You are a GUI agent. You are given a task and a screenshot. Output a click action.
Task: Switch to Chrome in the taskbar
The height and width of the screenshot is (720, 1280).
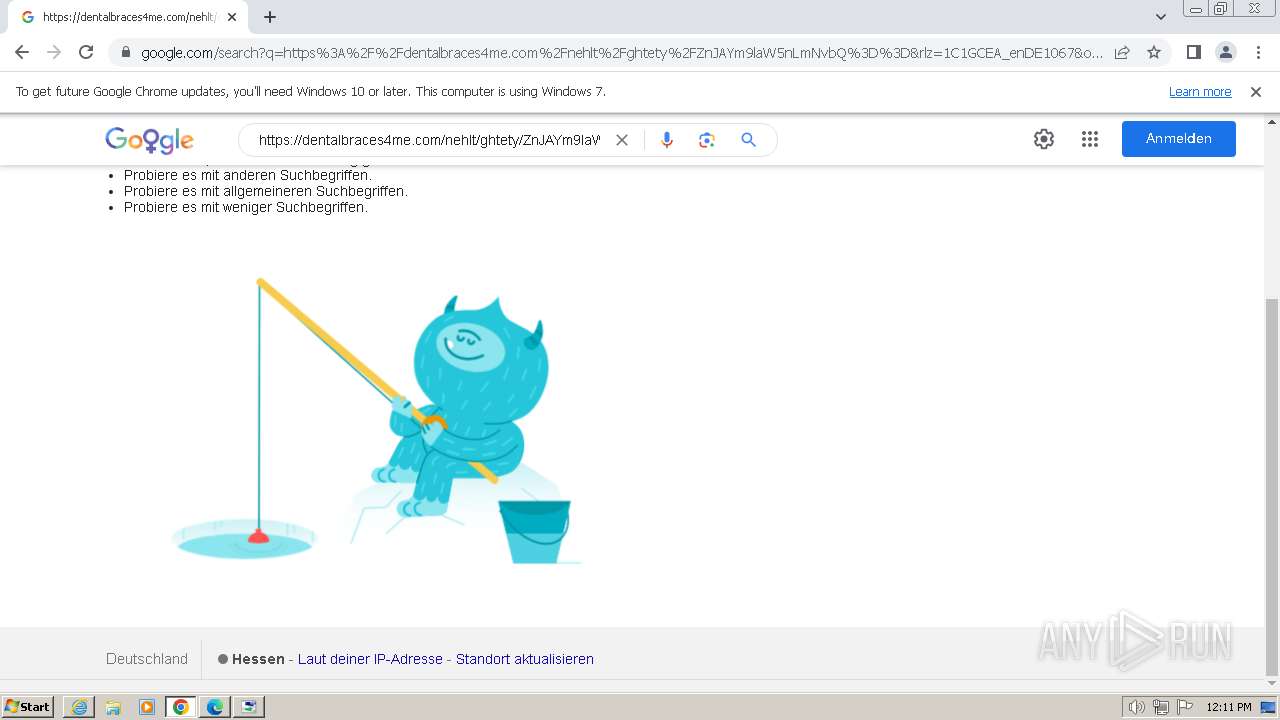tap(181, 707)
